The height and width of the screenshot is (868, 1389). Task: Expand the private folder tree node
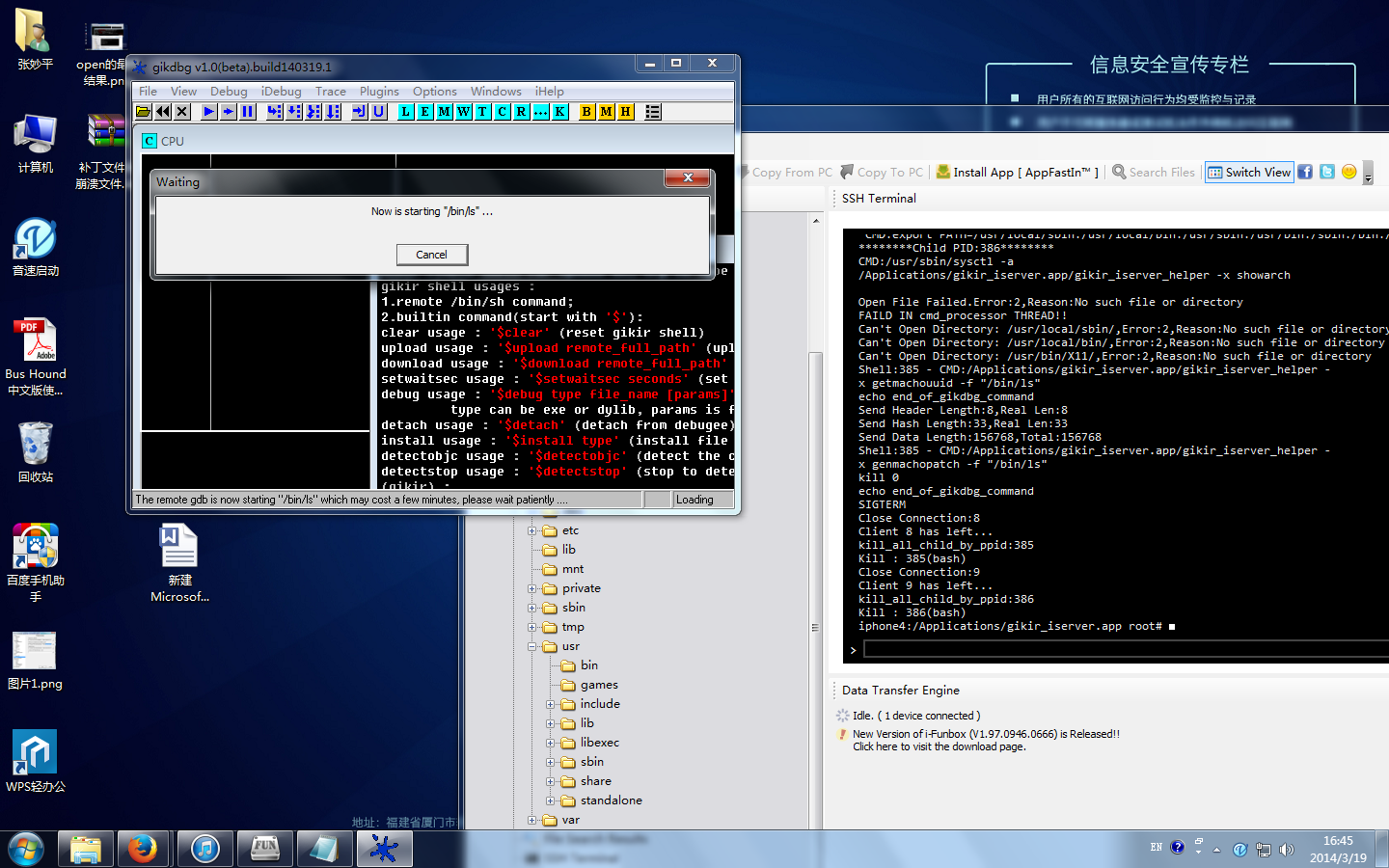pyautogui.click(x=531, y=588)
